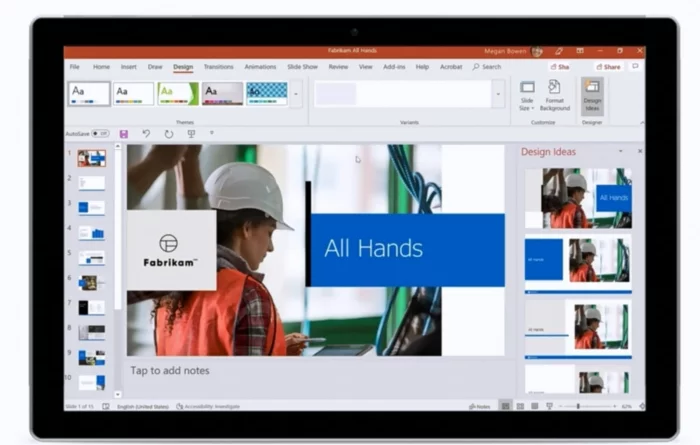
Task: Expand the Variants gallery dropdown
Action: point(498,94)
